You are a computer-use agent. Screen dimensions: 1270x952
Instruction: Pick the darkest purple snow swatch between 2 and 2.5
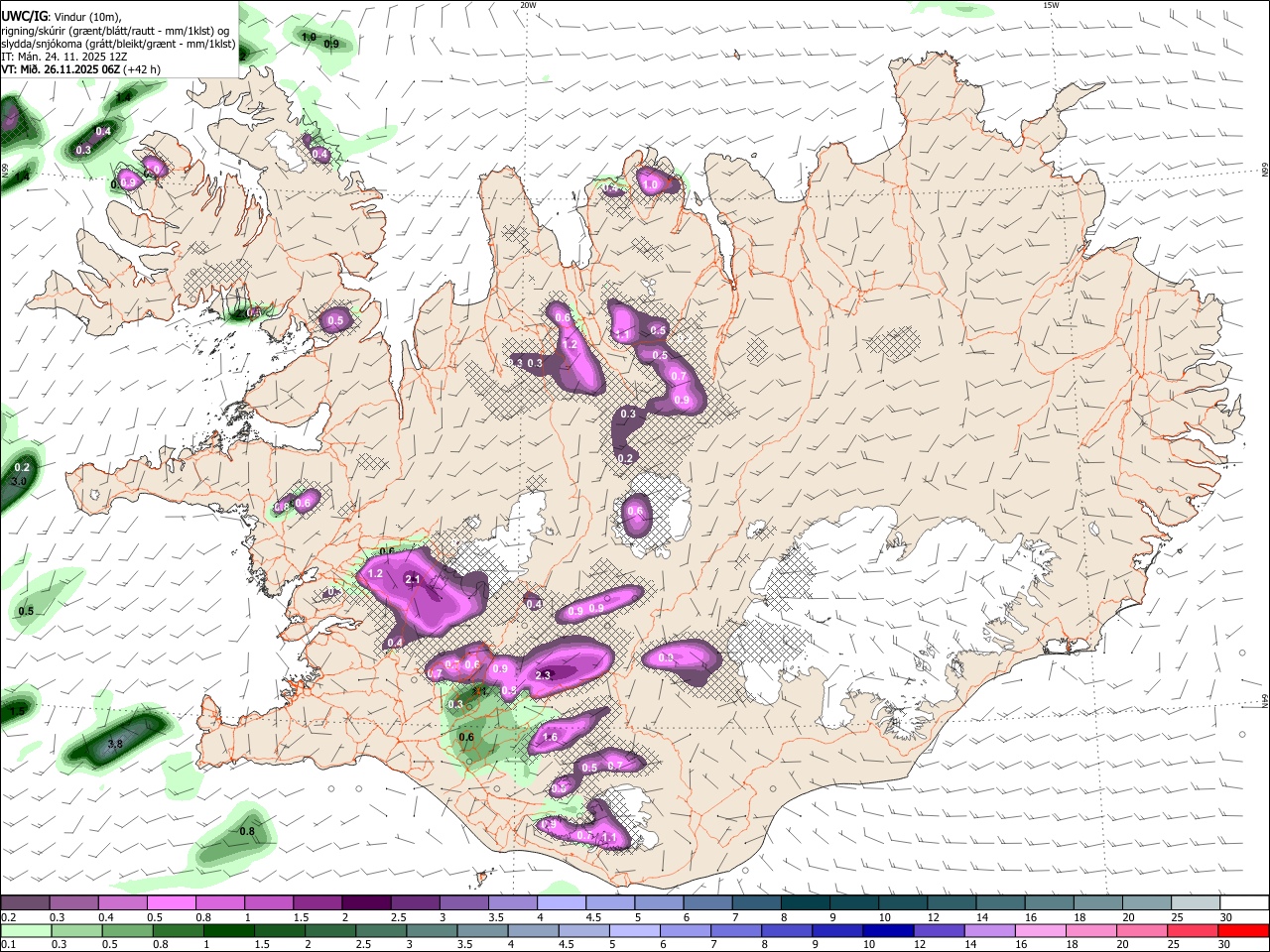coord(366,902)
